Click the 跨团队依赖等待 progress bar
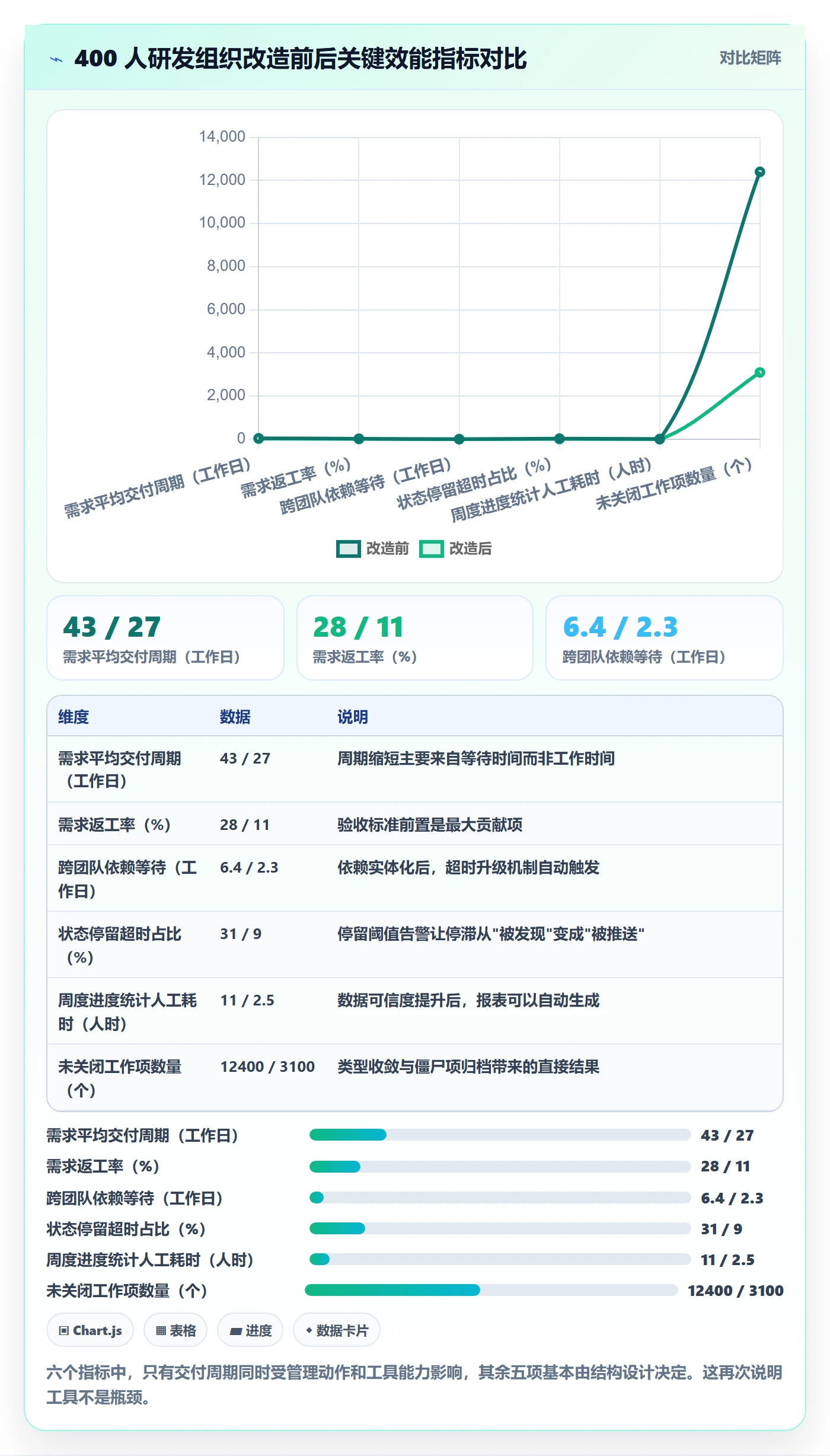830x1456 pixels. [x=500, y=1198]
